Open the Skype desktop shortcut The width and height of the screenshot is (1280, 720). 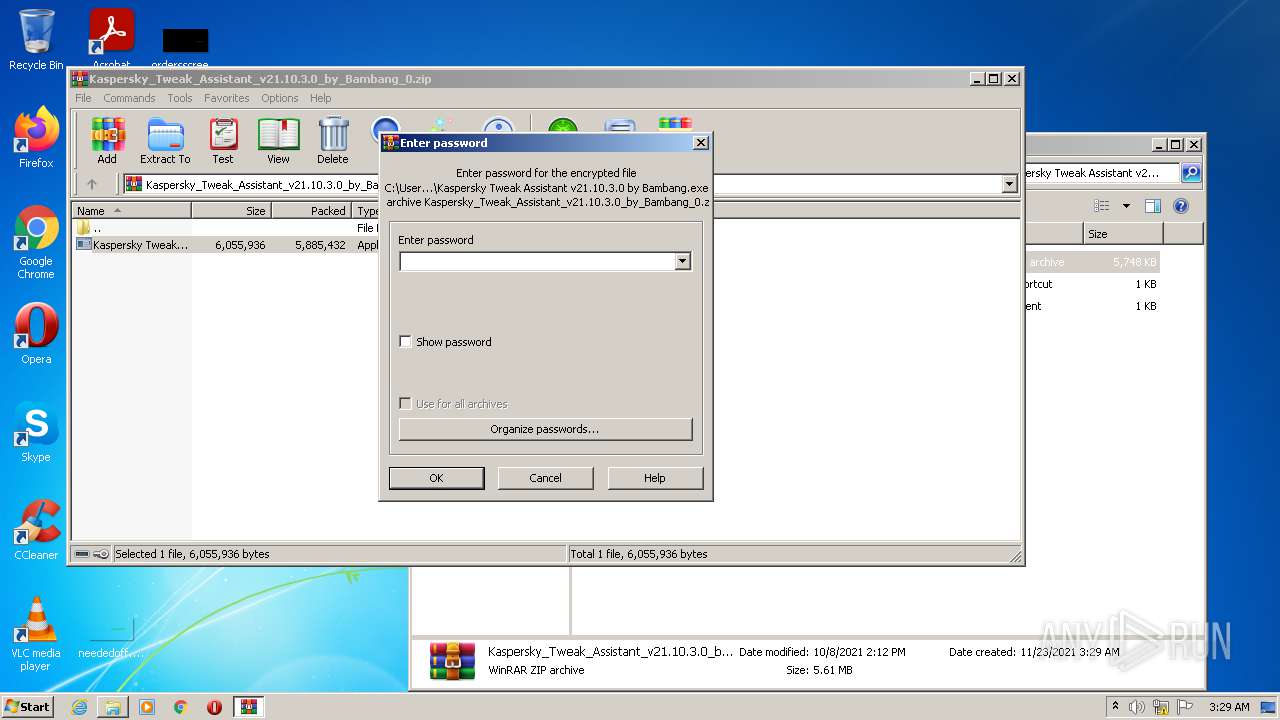point(36,432)
